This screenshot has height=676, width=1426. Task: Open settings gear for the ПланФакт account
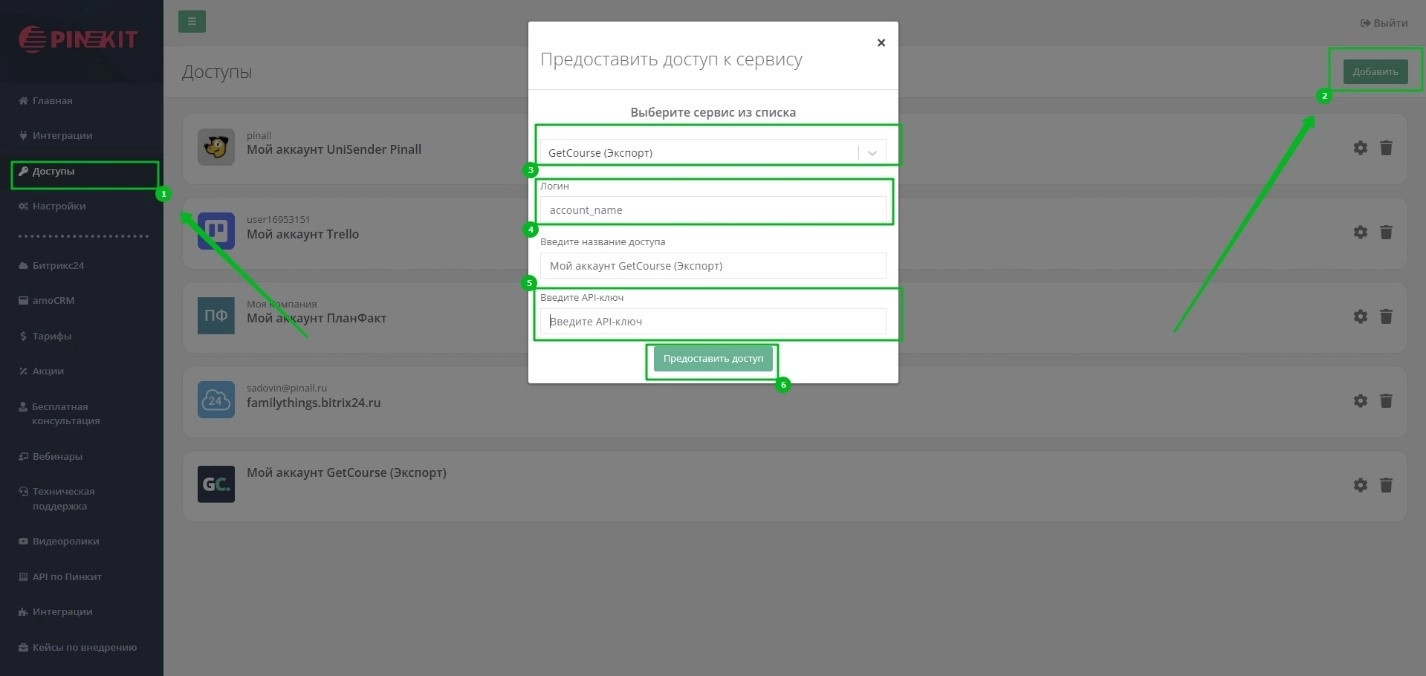[1360, 316]
